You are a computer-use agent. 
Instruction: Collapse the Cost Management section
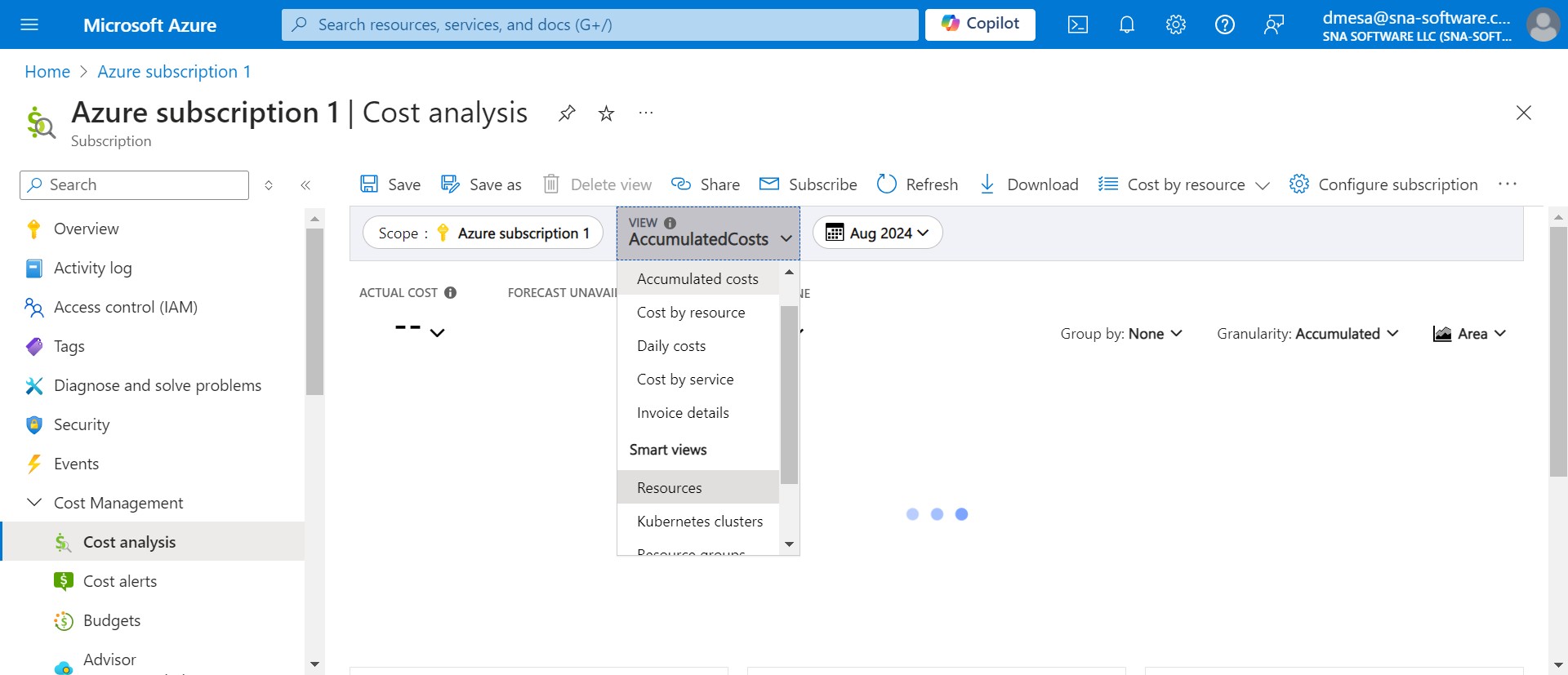click(34, 503)
